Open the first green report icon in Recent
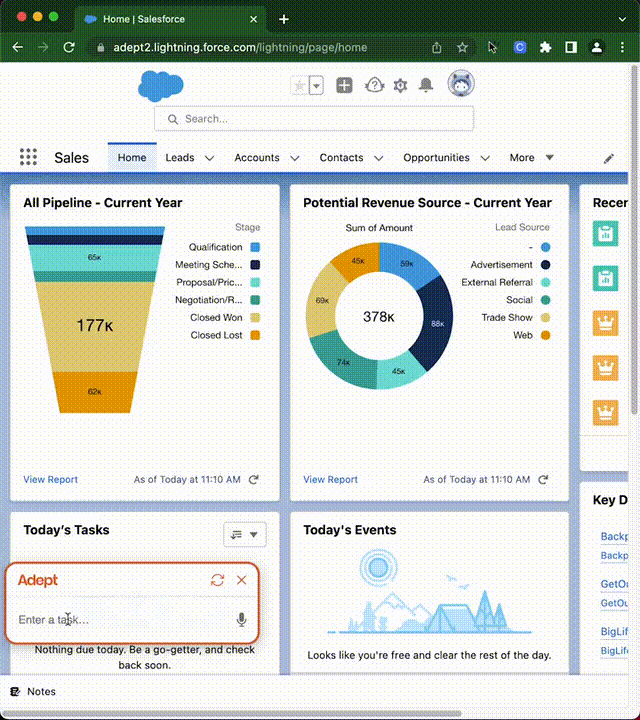Image resolution: width=640 pixels, height=720 pixels. pos(605,234)
